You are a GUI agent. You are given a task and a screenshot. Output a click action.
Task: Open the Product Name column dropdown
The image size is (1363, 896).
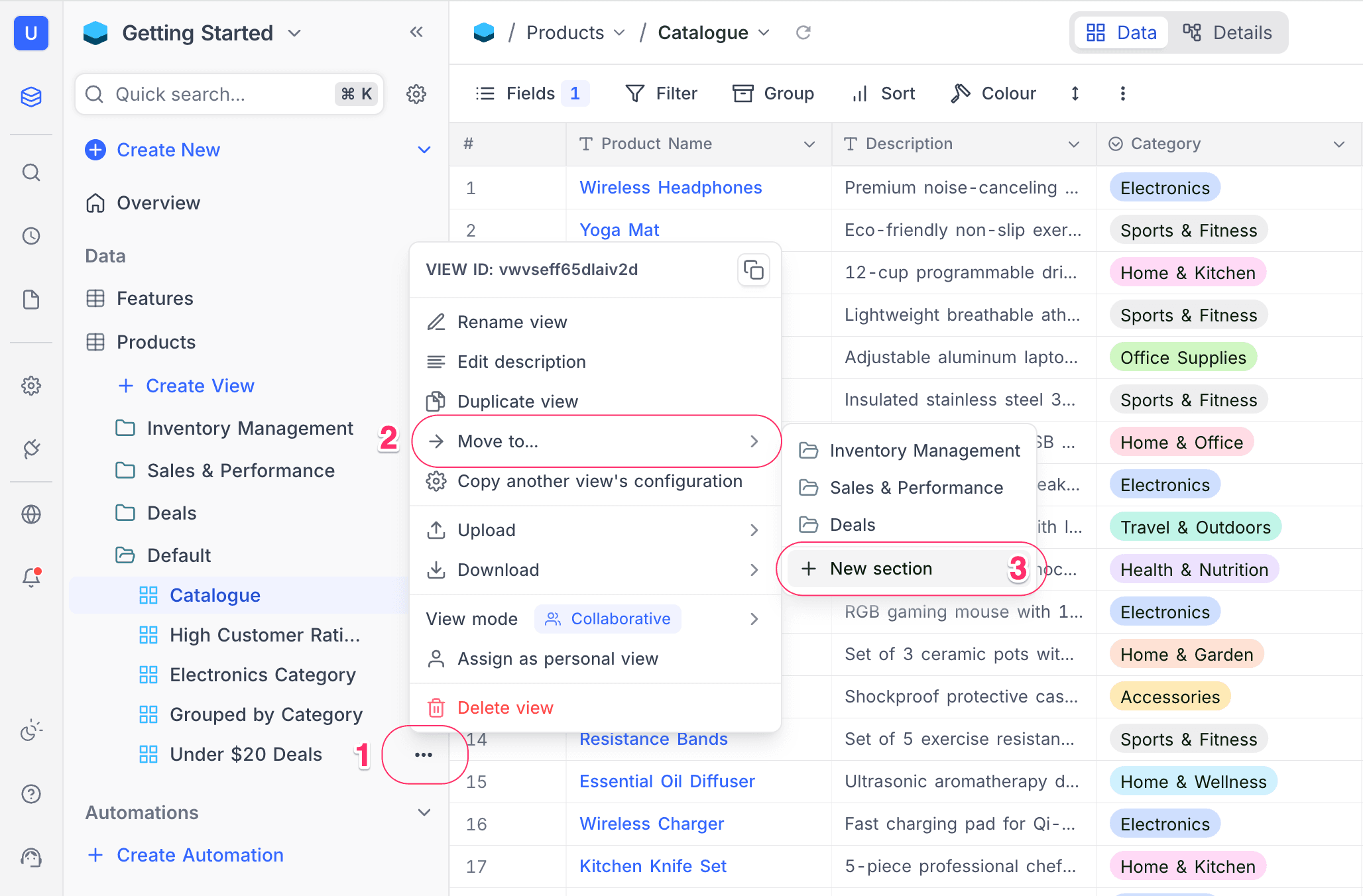point(809,144)
